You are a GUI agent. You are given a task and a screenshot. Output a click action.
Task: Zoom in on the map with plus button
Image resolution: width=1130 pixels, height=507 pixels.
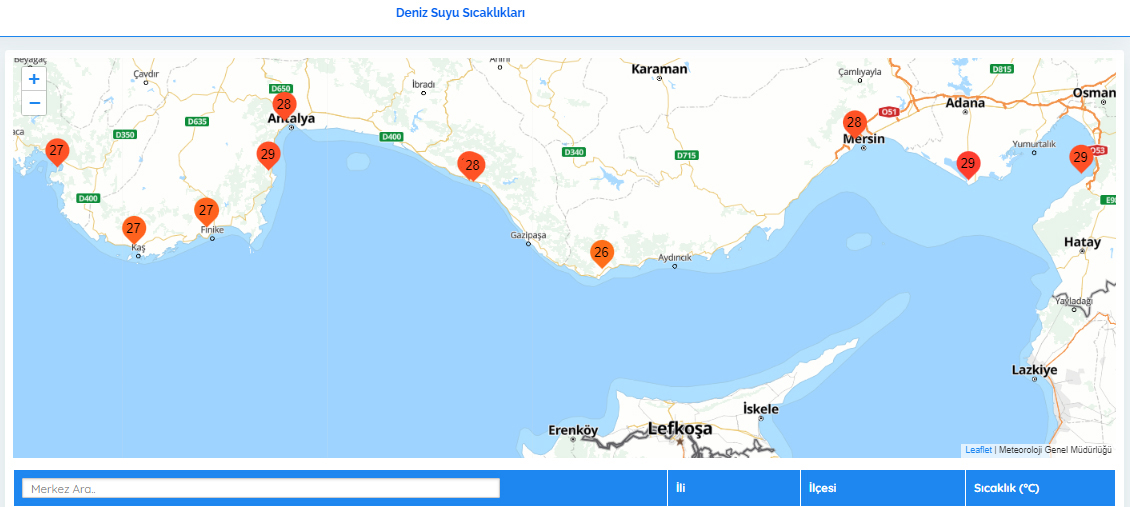pos(34,78)
